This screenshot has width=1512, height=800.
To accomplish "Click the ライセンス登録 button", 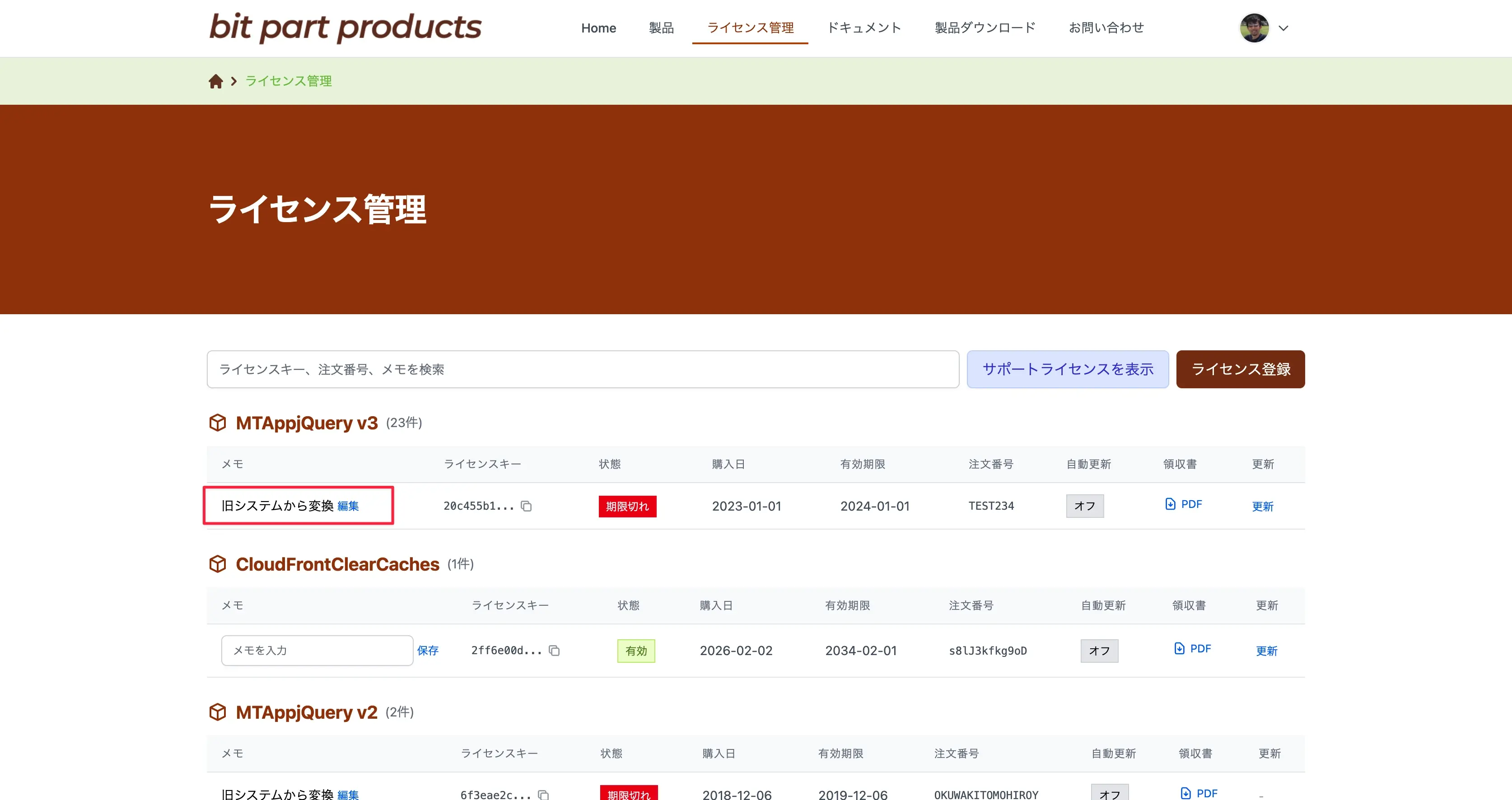I will [1240, 369].
